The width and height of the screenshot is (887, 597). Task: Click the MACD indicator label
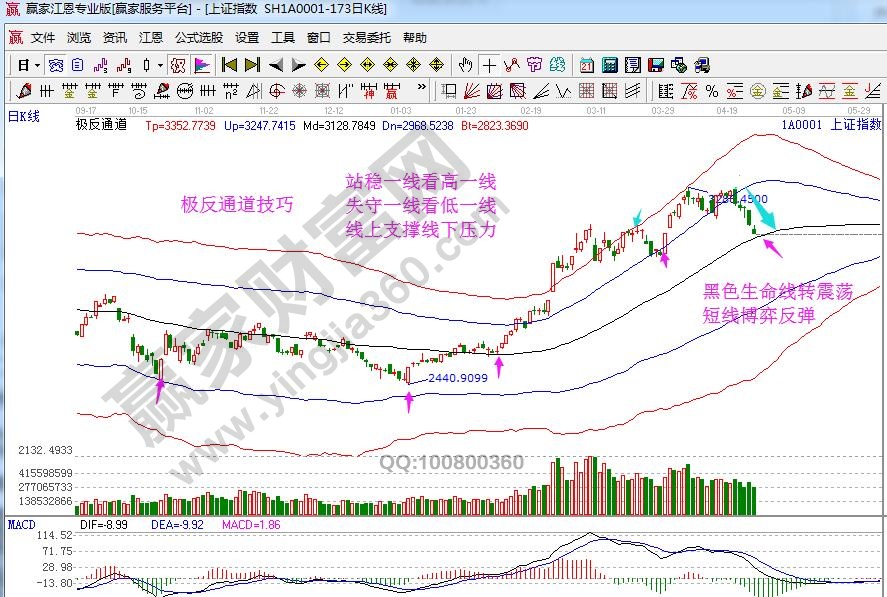(x=21, y=524)
